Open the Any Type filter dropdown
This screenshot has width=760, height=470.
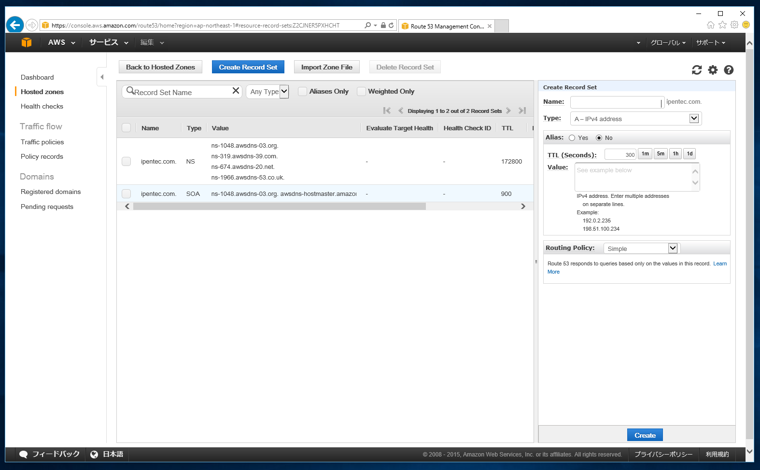pos(268,92)
